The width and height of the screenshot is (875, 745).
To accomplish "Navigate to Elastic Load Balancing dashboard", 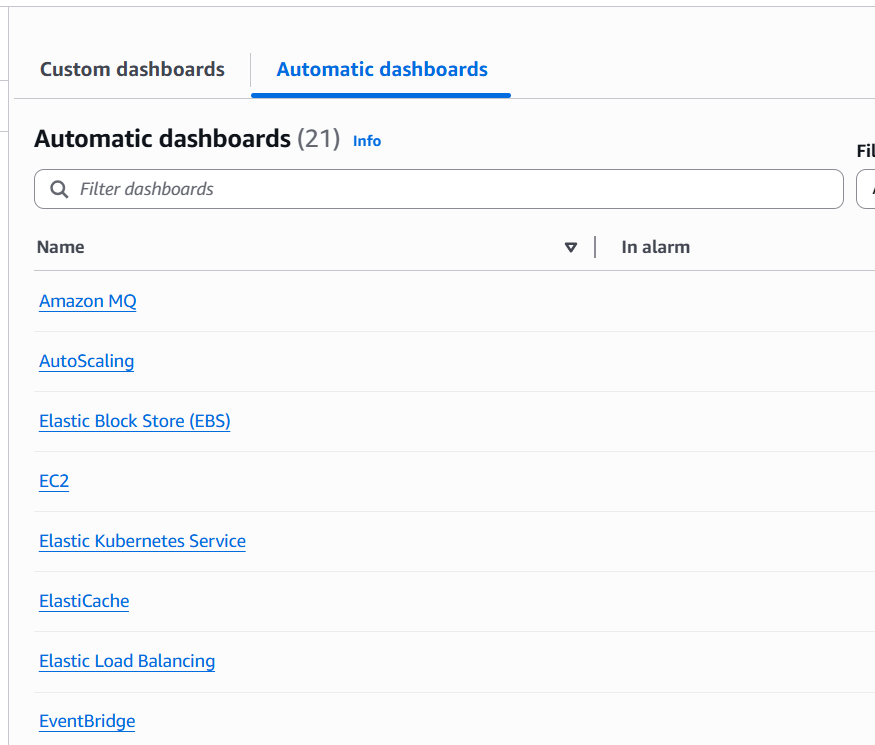I will pos(127,661).
